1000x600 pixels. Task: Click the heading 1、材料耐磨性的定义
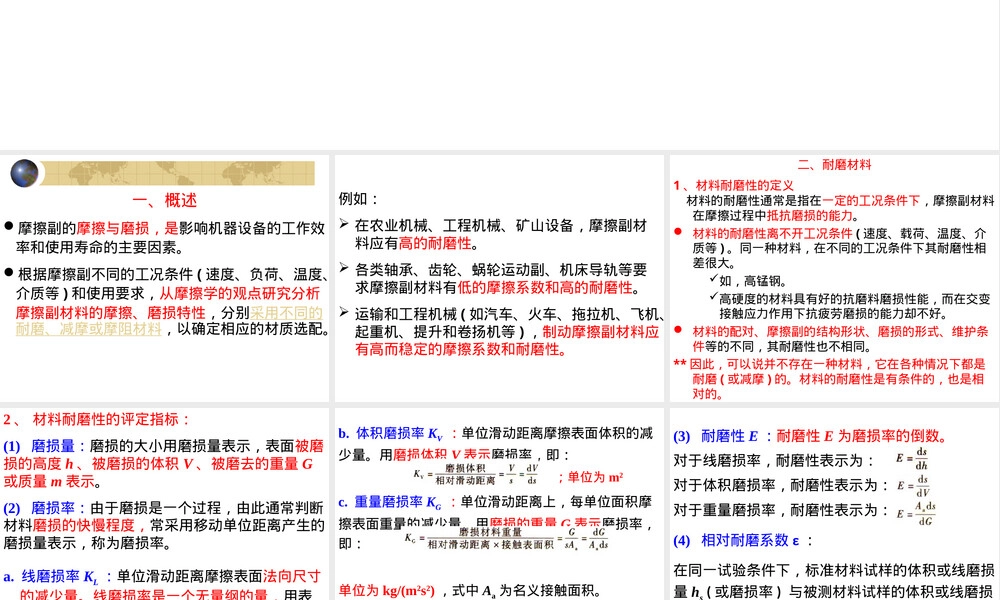(x=733, y=185)
